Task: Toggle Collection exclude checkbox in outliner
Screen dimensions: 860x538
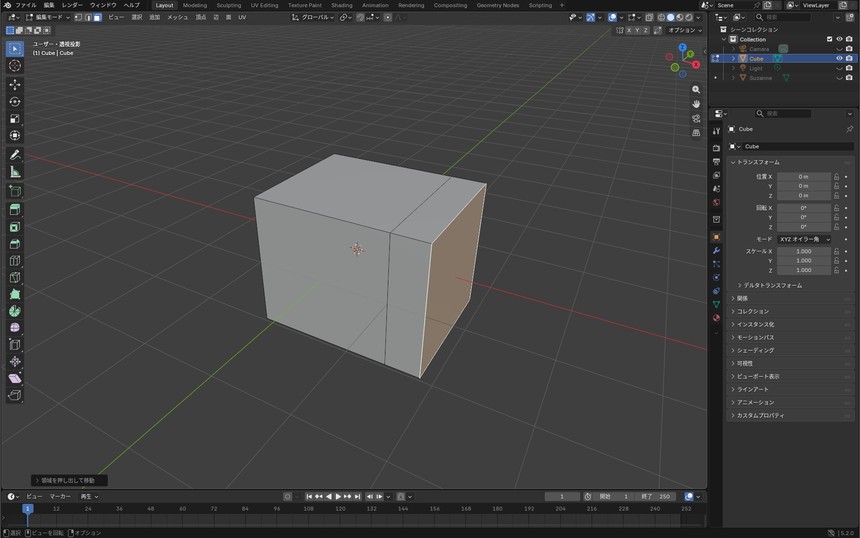Action: pyautogui.click(x=829, y=39)
